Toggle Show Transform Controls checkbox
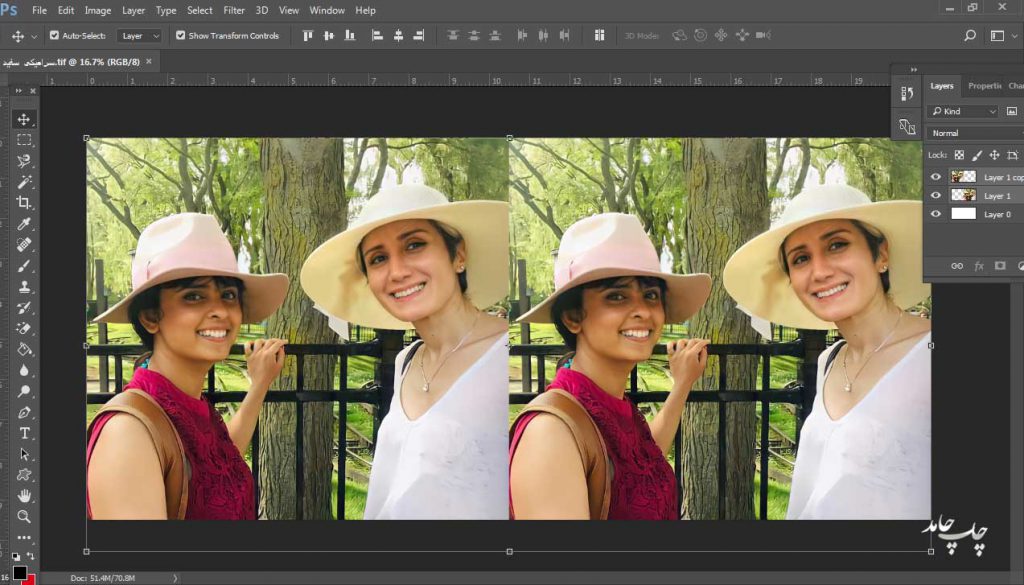This screenshot has width=1024, height=585. pyautogui.click(x=180, y=35)
